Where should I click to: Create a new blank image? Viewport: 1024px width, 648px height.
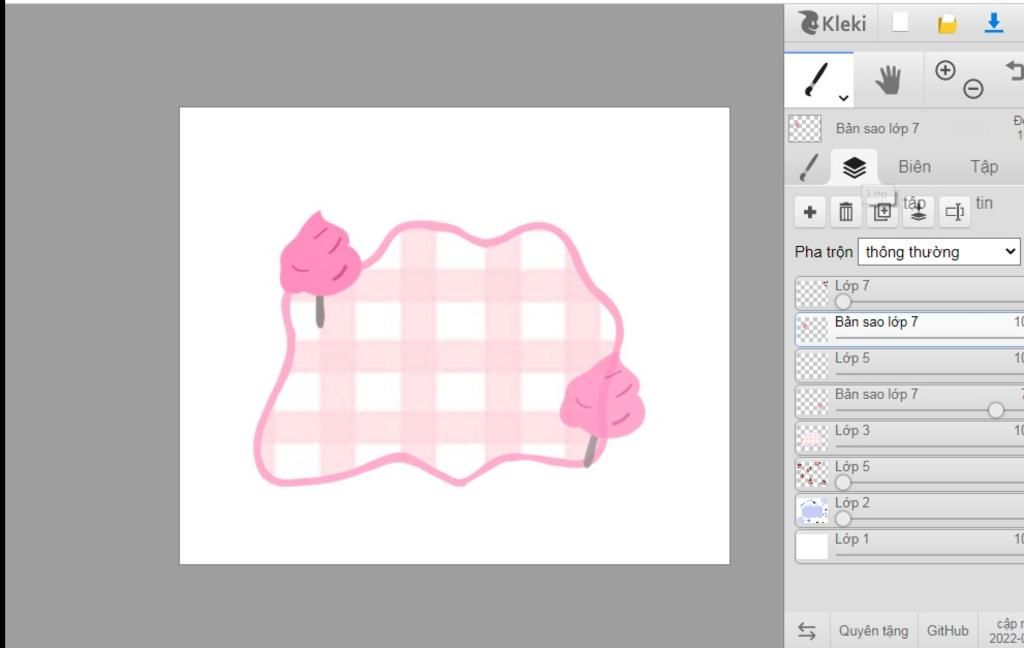[x=901, y=23]
